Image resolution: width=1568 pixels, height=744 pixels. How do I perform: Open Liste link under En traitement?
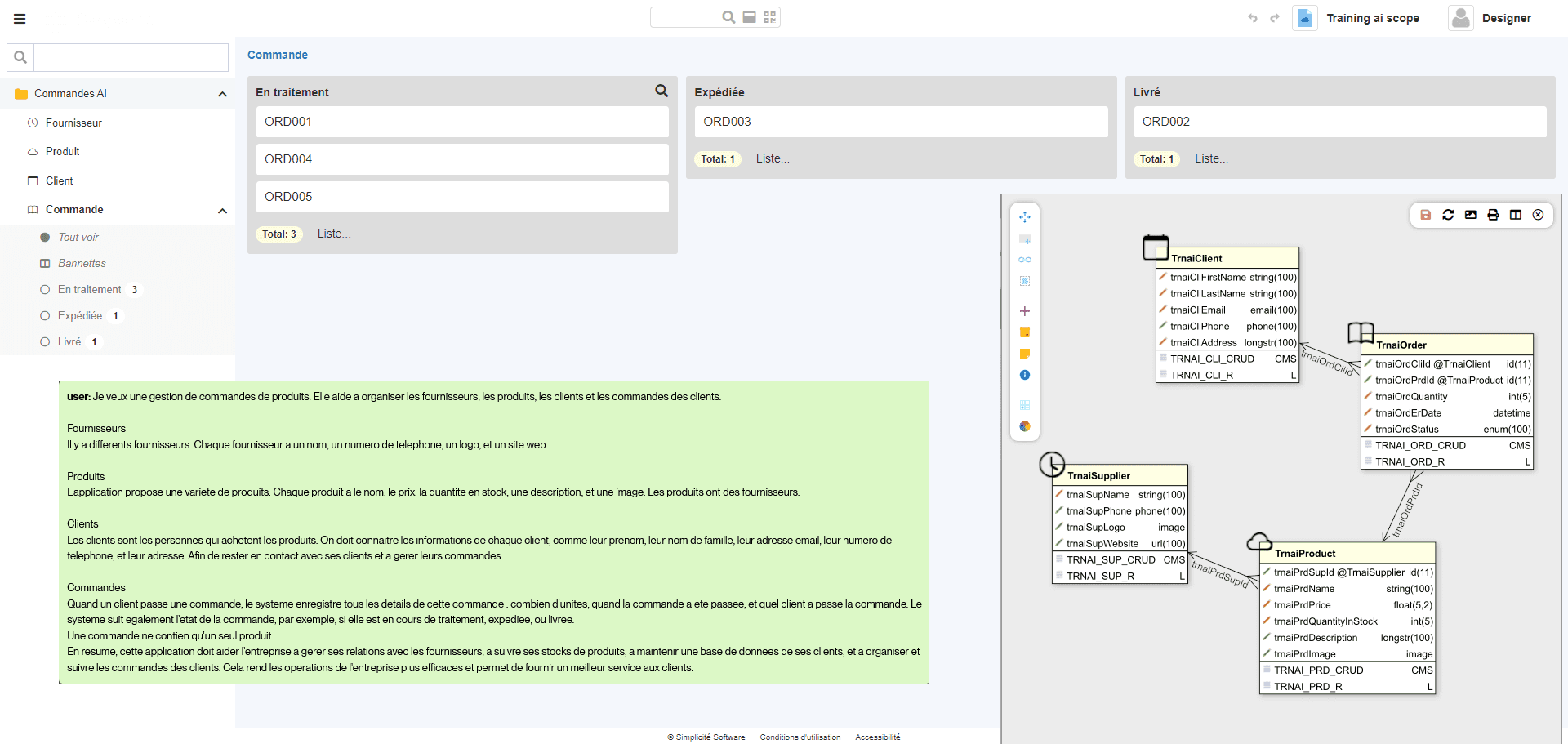coord(334,234)
